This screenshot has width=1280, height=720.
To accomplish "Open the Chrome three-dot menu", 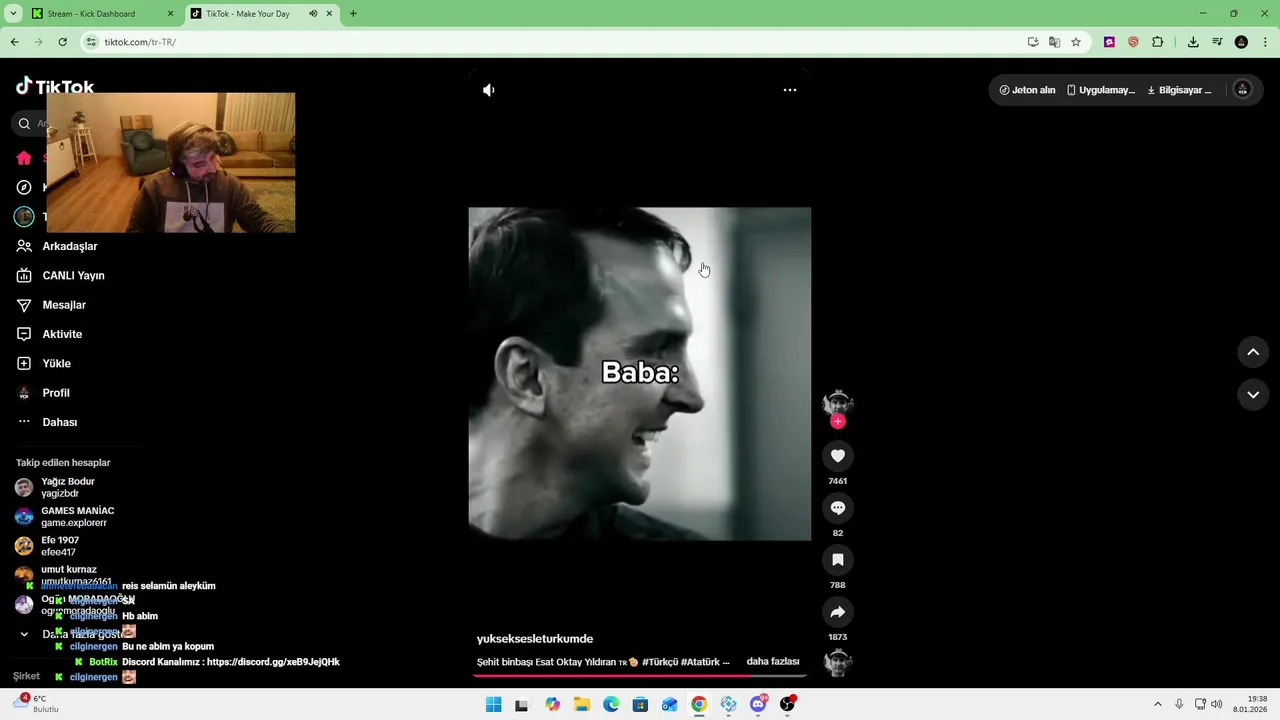I will [x=1265, y=42].
